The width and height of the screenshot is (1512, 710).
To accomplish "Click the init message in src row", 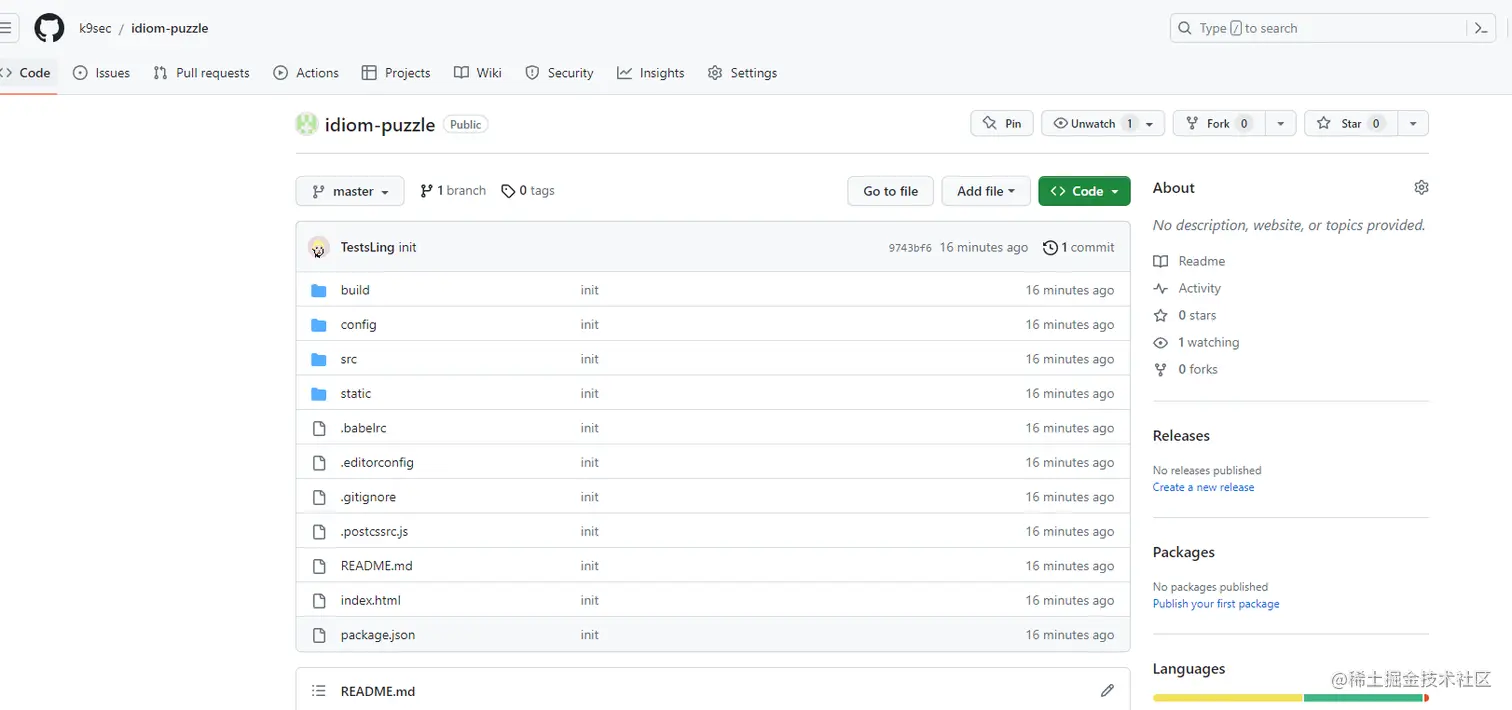I will click(590, 359).
